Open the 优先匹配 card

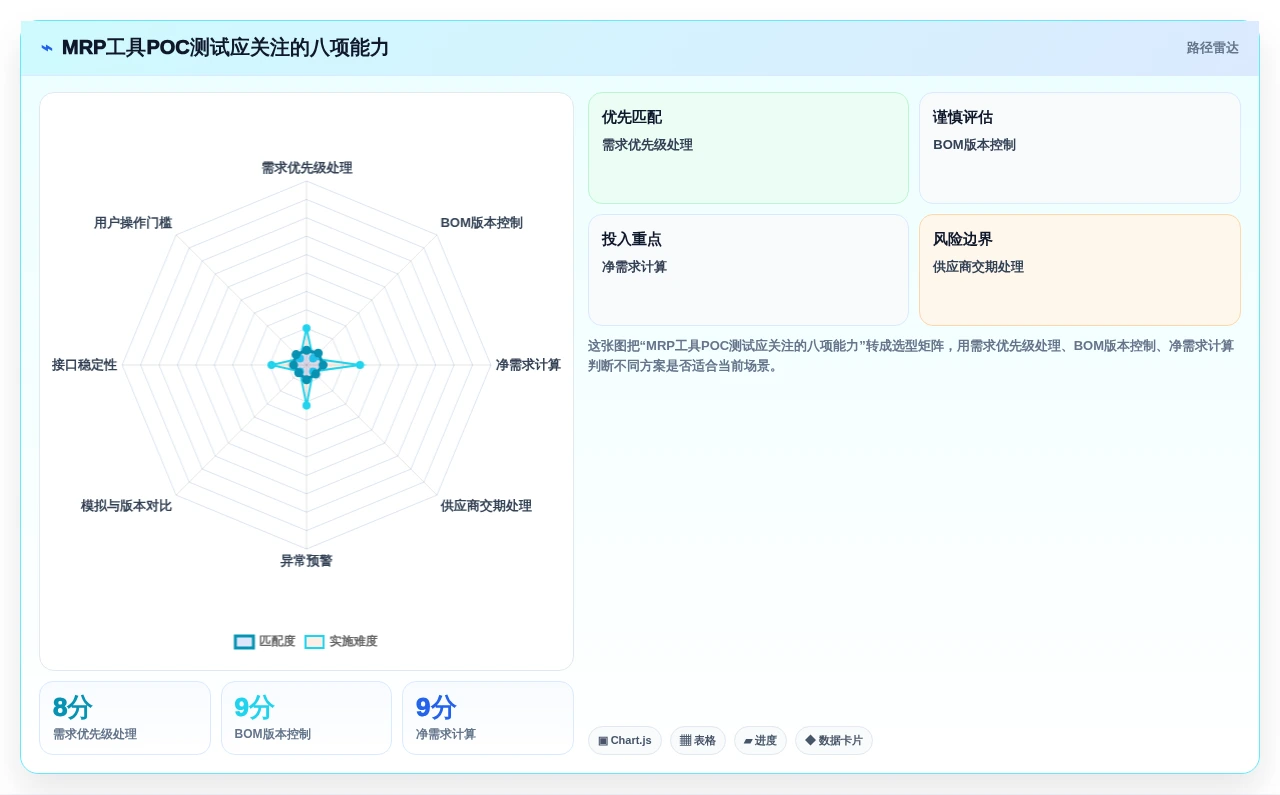pyautogui.click(x=748, y=148)
